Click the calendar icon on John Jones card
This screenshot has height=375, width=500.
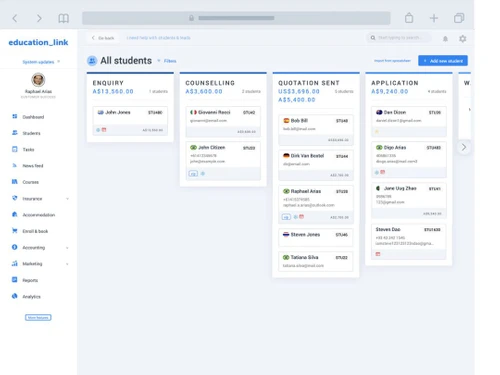coord(104,130)
